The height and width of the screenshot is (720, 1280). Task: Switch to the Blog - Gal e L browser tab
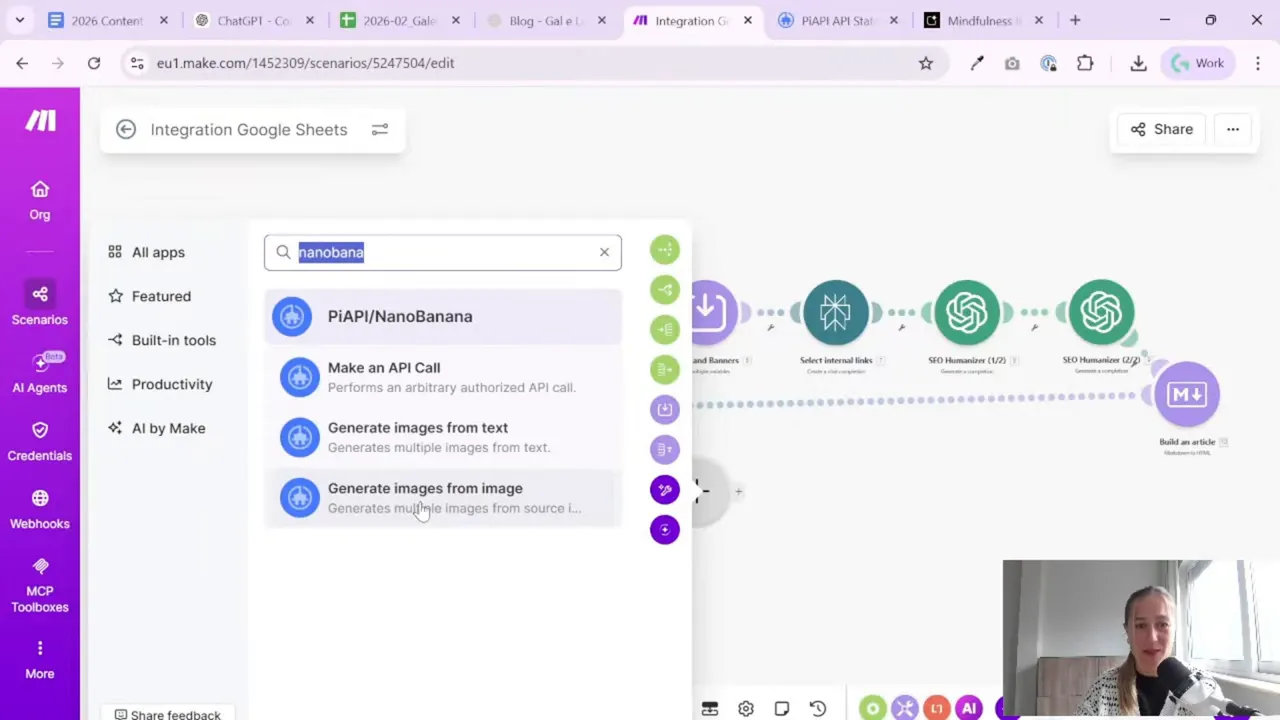[546, 20]
